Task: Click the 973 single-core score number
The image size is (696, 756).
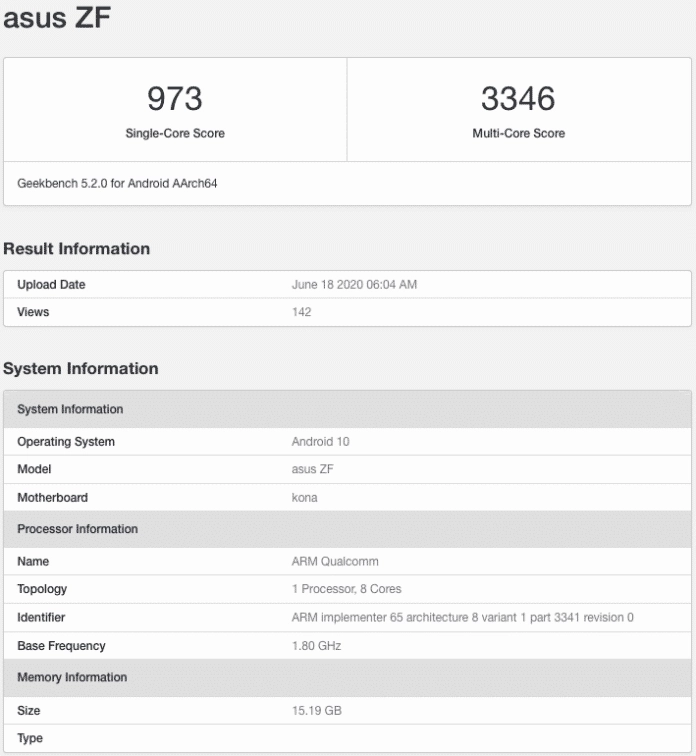Action: tap(174, 99)
